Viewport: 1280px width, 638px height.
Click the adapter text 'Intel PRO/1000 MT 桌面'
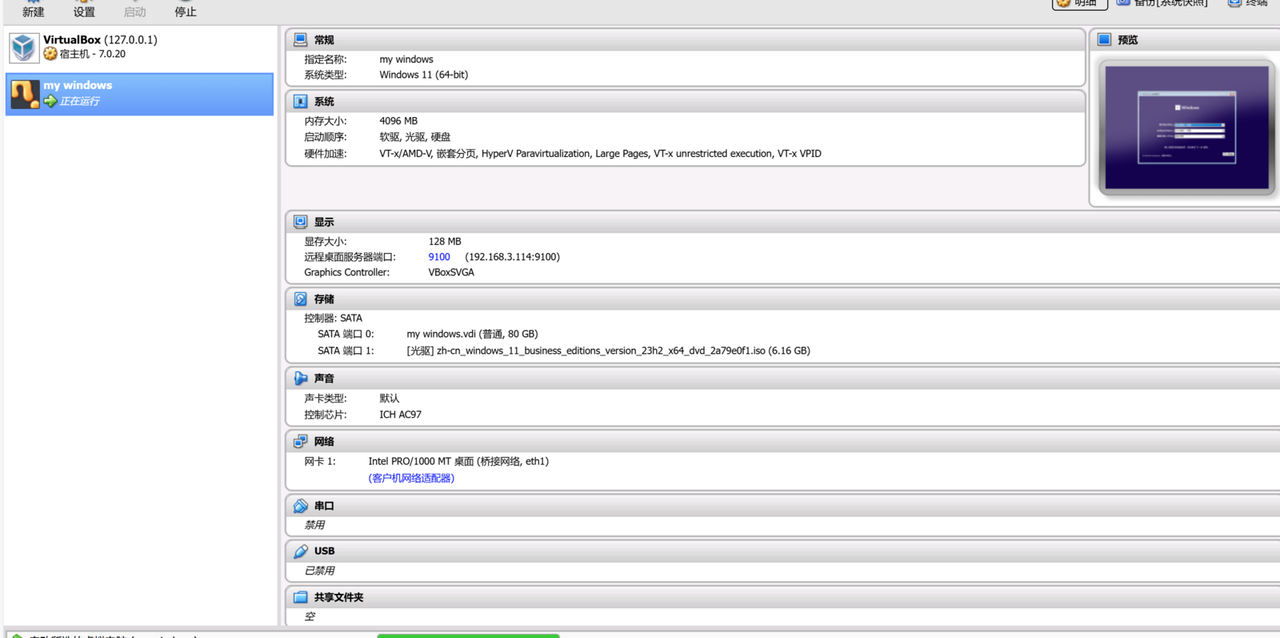(x=421, y=461)
